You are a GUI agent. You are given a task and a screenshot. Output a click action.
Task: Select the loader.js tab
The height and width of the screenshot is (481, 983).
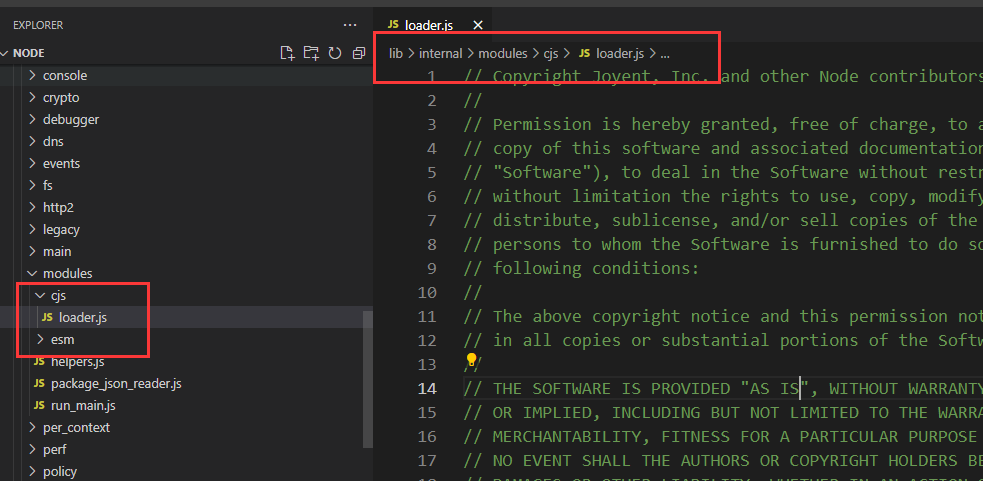click(435, 24)
